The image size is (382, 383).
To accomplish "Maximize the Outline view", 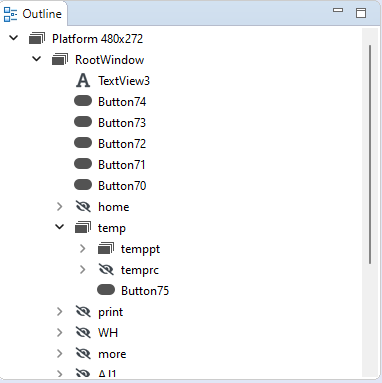I will point(361,13).
